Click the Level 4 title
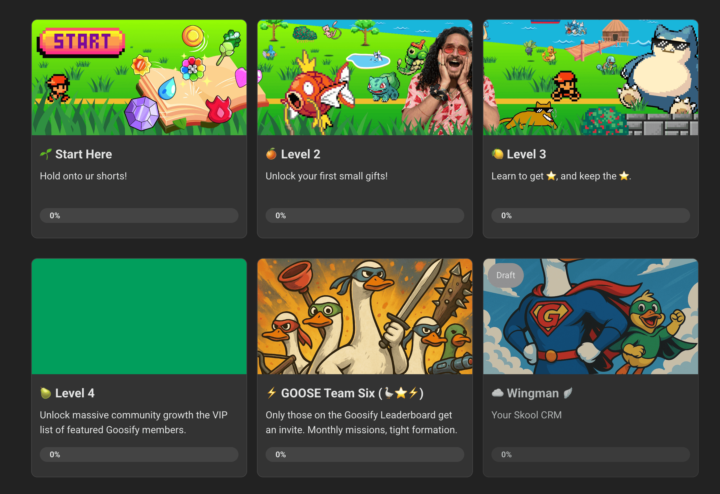 click(x=75, y=393)
